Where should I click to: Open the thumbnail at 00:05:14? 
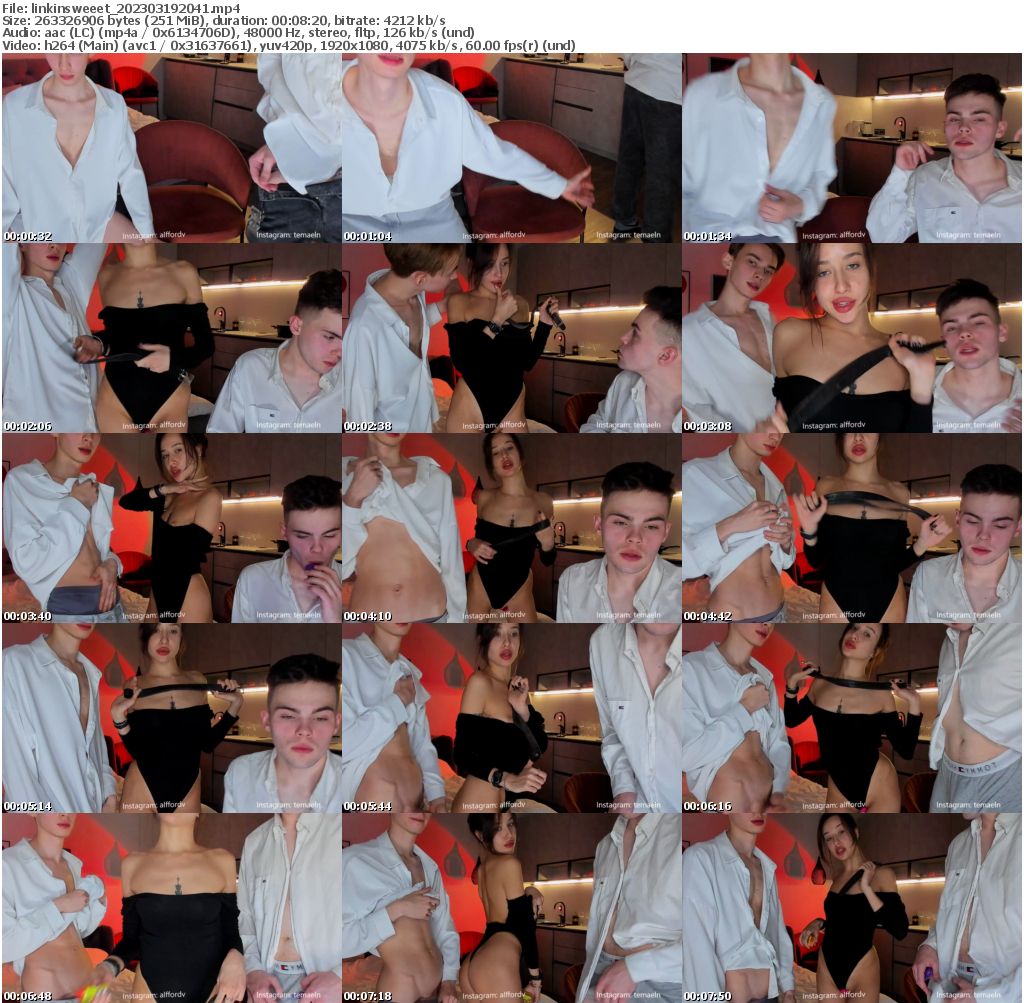tap(171, 718)
